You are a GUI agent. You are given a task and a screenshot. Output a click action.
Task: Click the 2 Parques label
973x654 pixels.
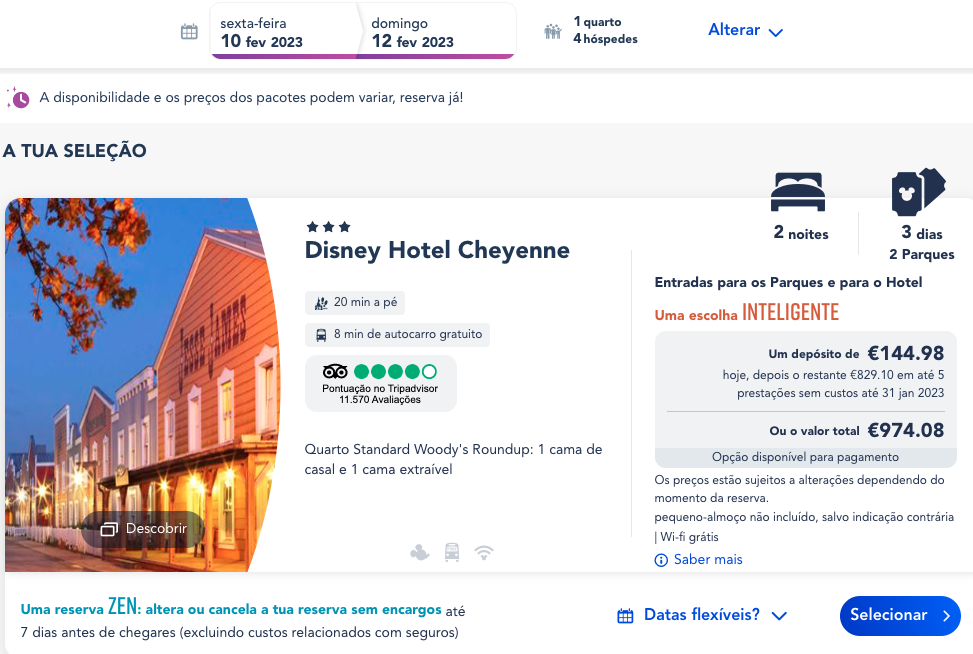tap(921, 254)
